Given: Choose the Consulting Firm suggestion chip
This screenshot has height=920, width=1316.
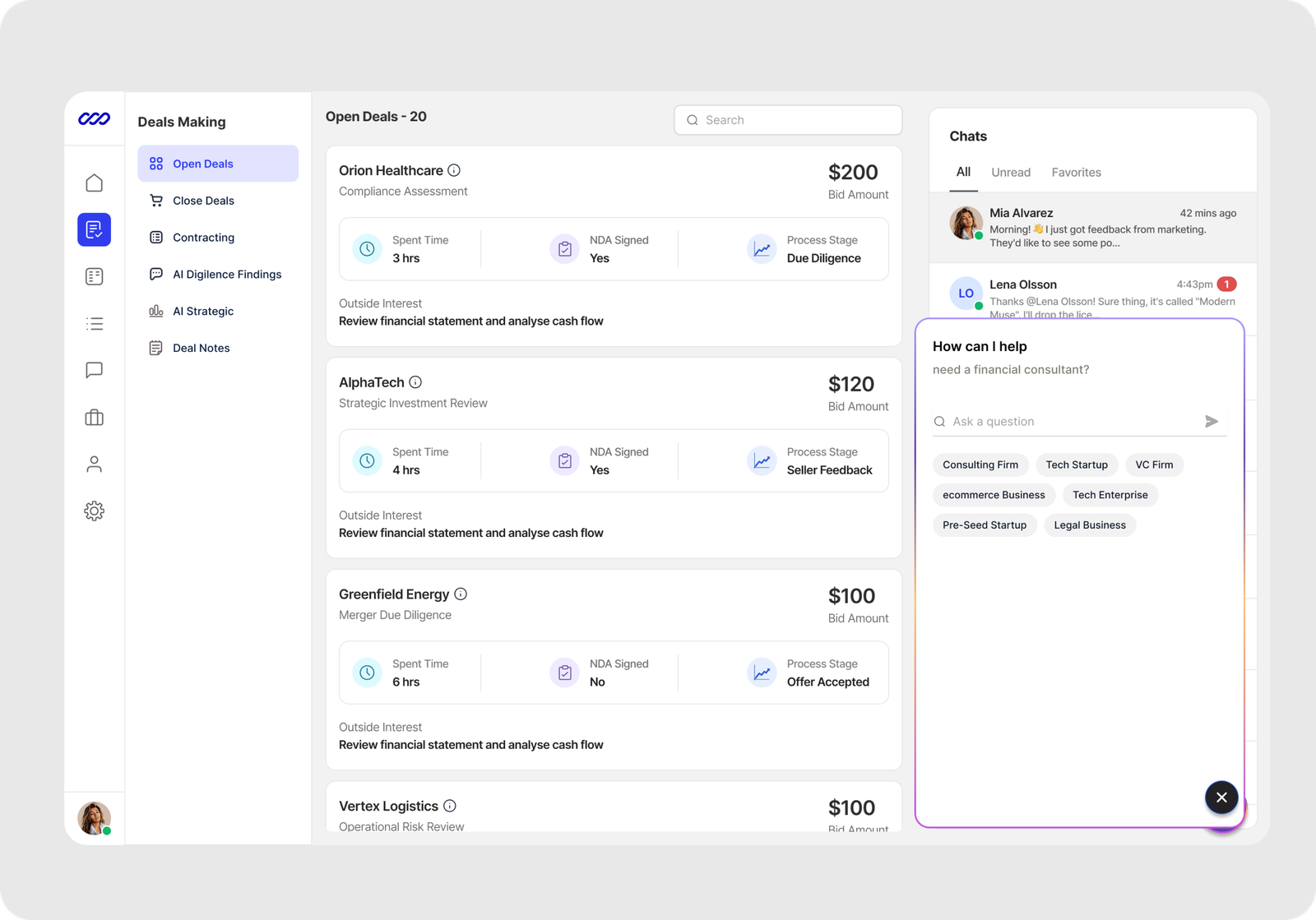Looking at the screenshot, I should point(980,465).
